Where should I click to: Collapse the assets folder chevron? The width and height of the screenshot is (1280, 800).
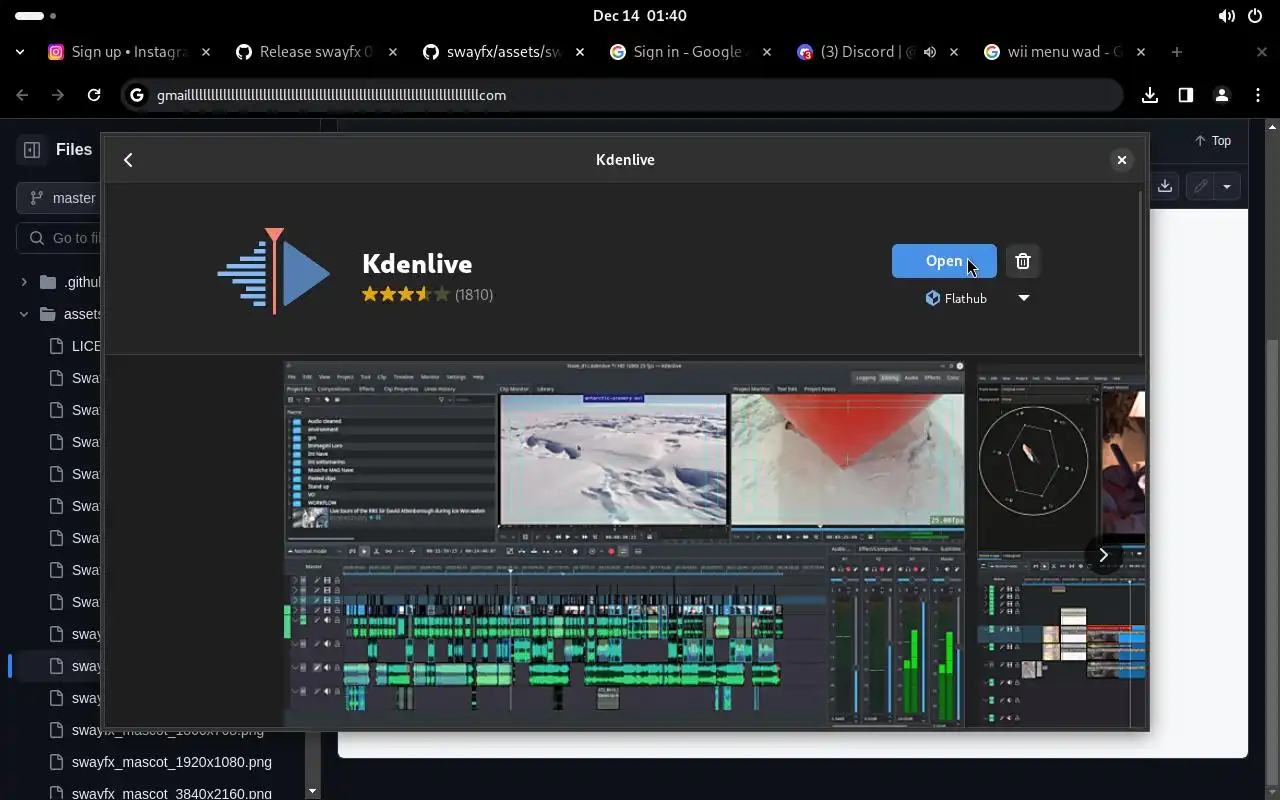click(x=24, y=314)
